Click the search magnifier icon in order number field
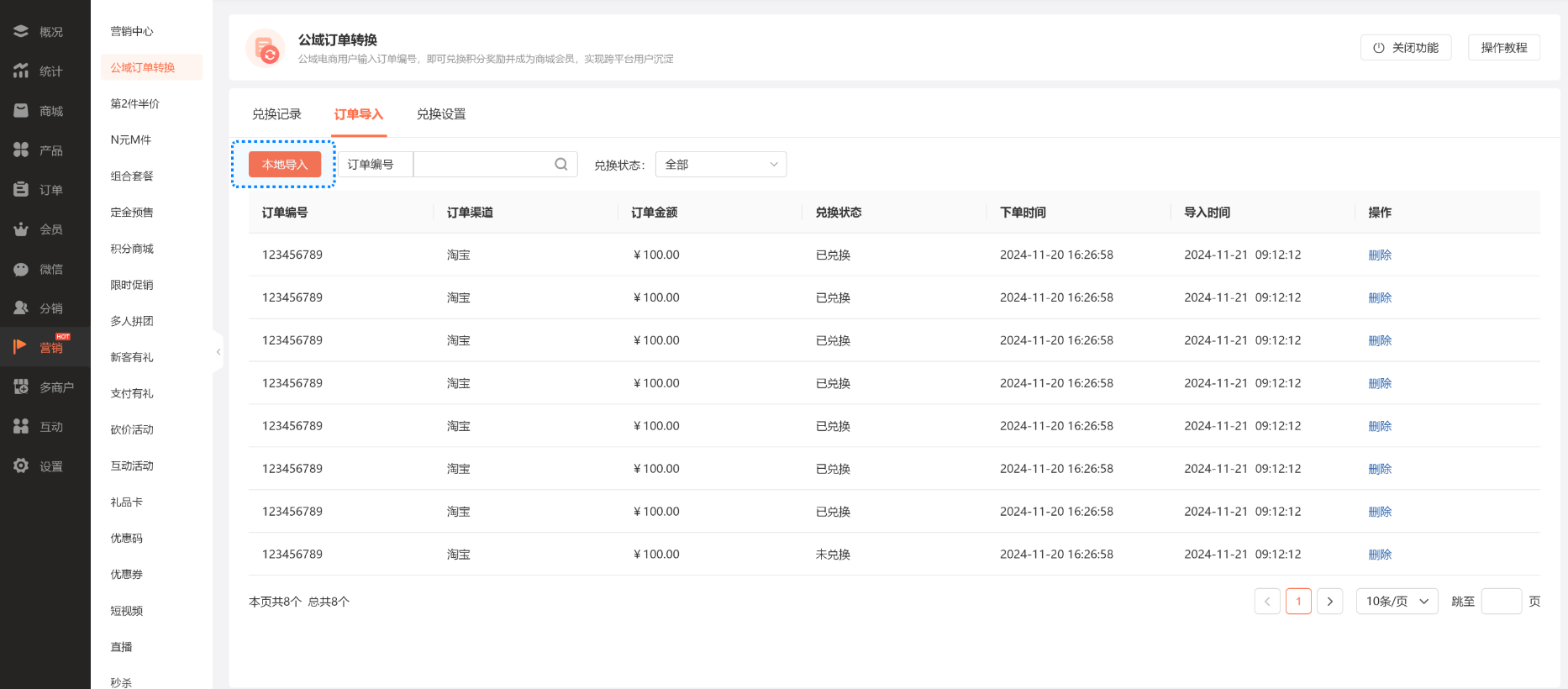The image size is (1568, 689). pos(561,165)
